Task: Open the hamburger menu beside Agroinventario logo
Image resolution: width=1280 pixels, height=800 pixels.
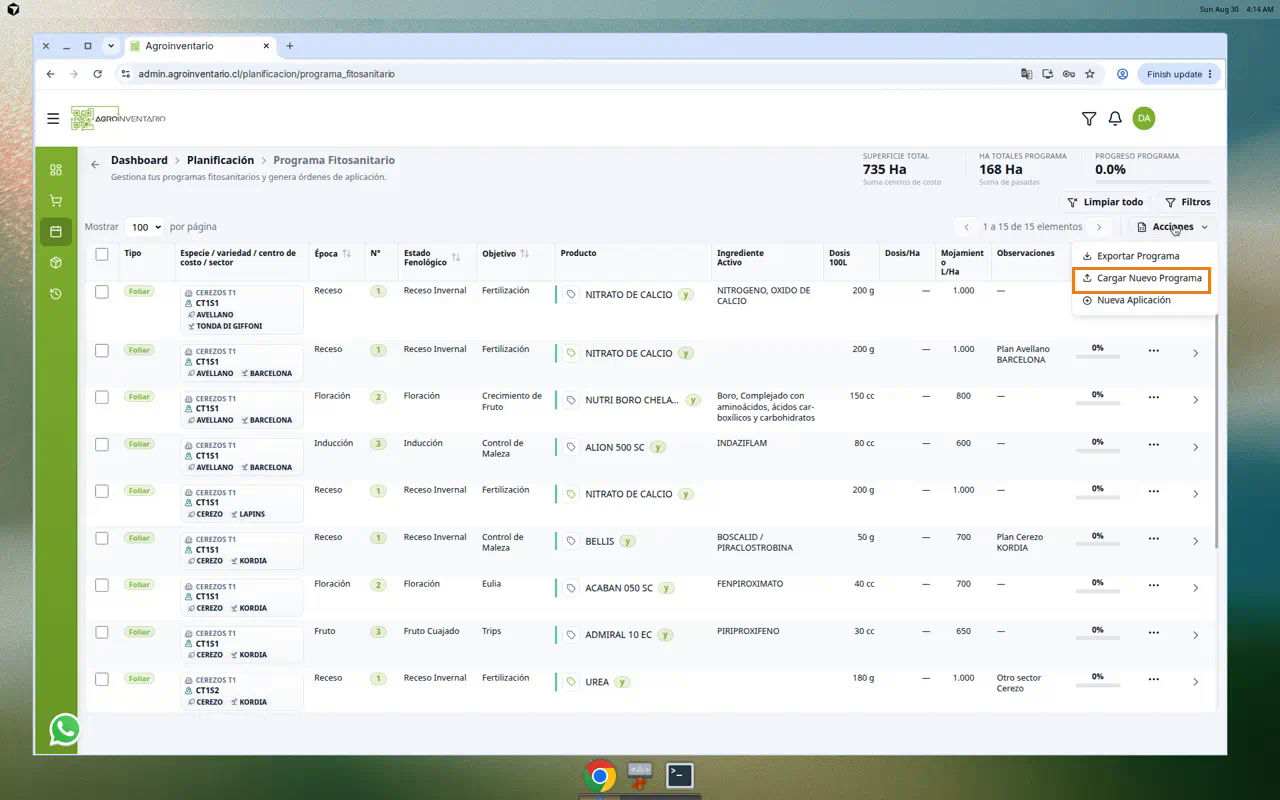Action: tap(53, 118)
